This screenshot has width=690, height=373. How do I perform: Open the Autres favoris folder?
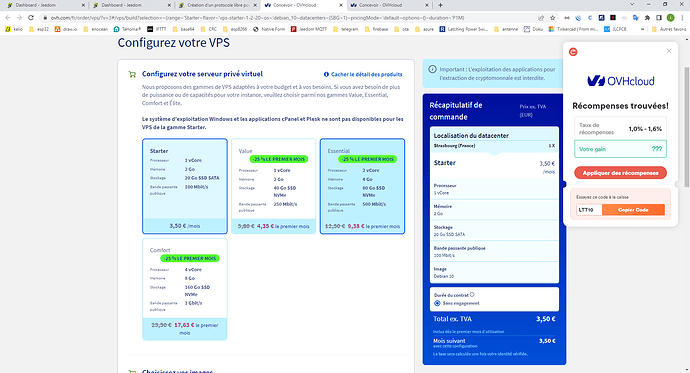coord(669,29)
